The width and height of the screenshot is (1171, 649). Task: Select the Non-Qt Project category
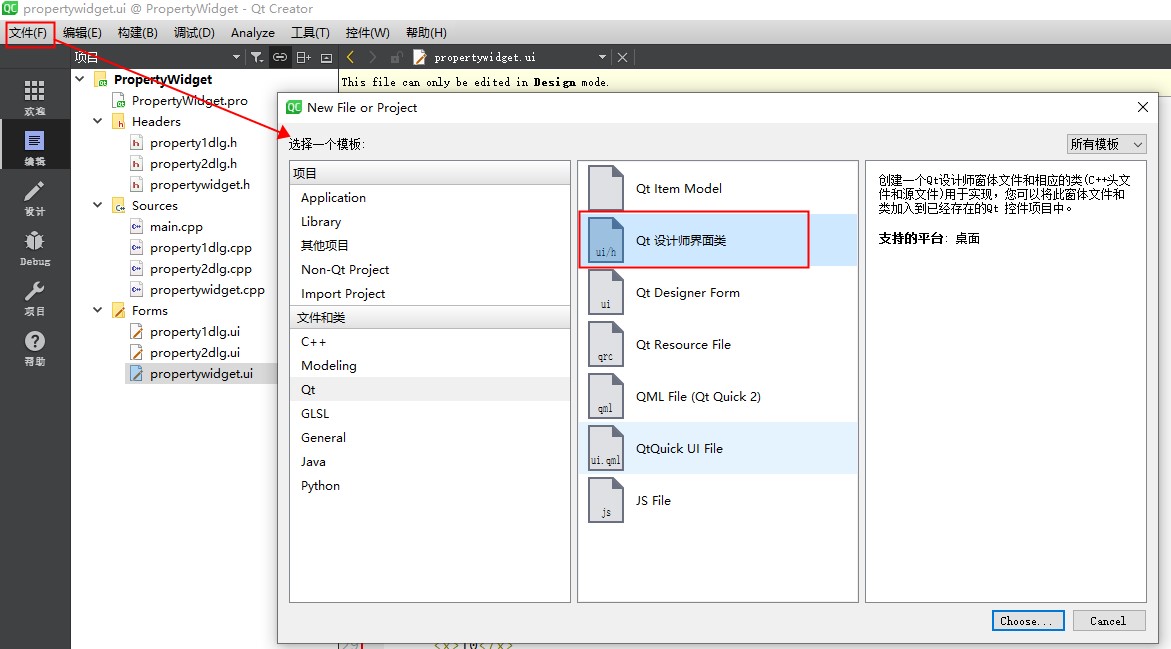(429, 269)
